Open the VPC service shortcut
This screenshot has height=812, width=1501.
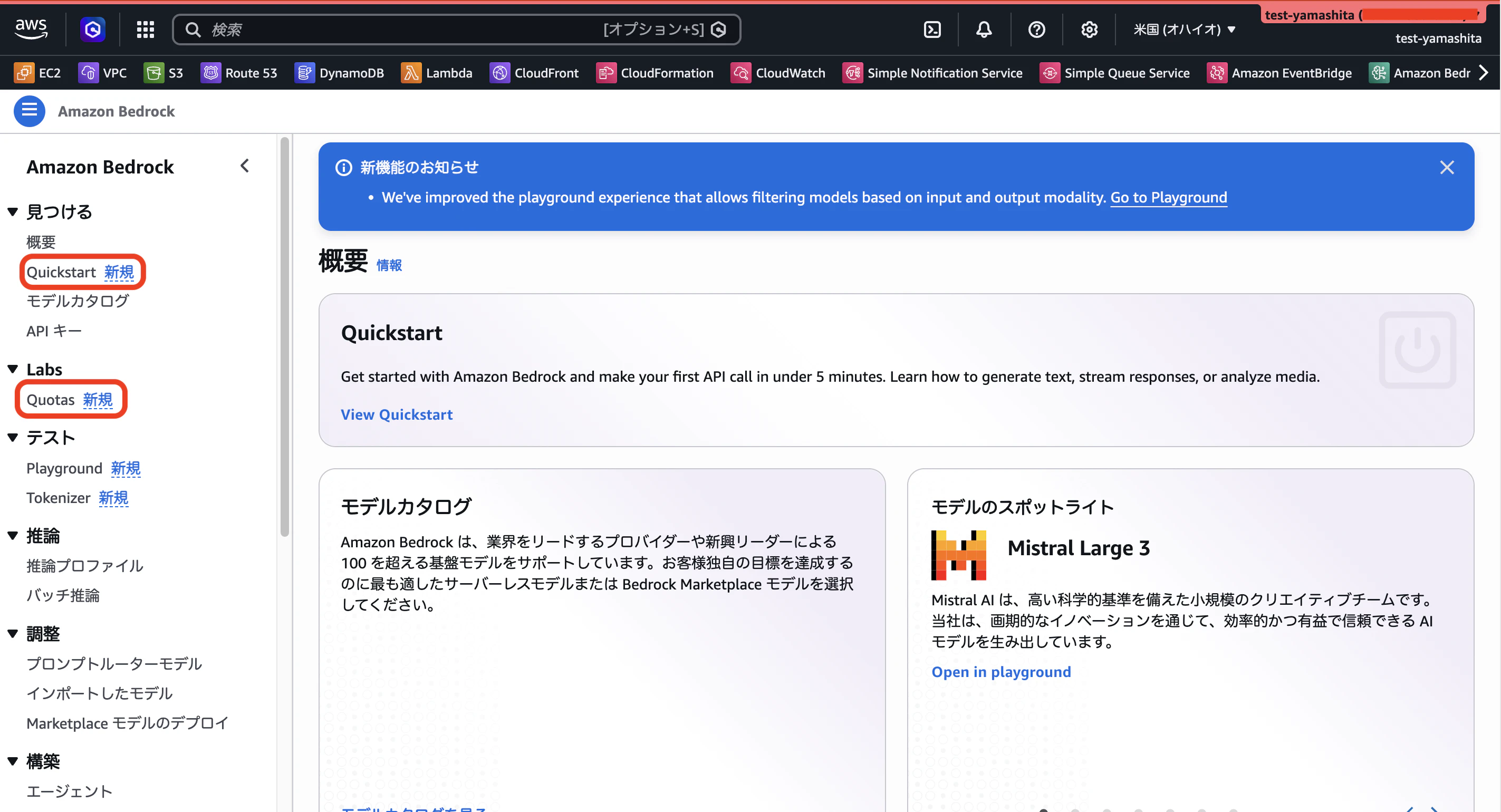[x=102, y=73]
